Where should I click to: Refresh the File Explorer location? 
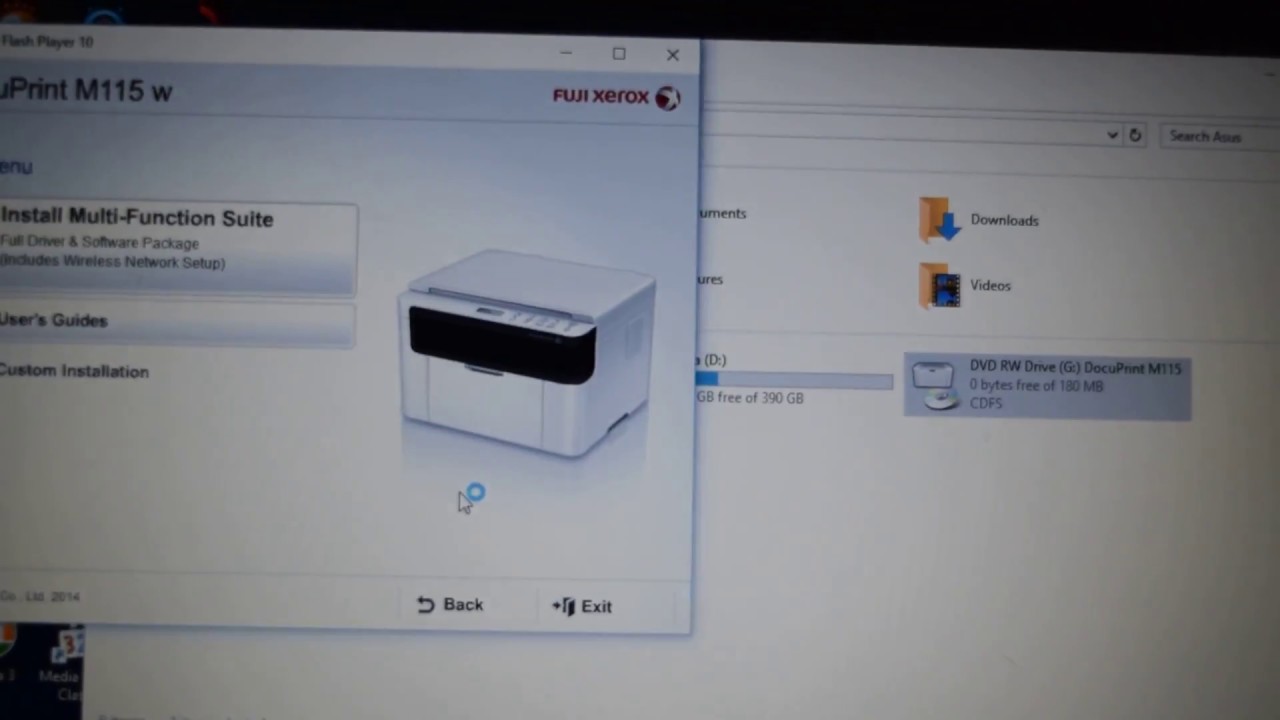(x=1135, y=135)
